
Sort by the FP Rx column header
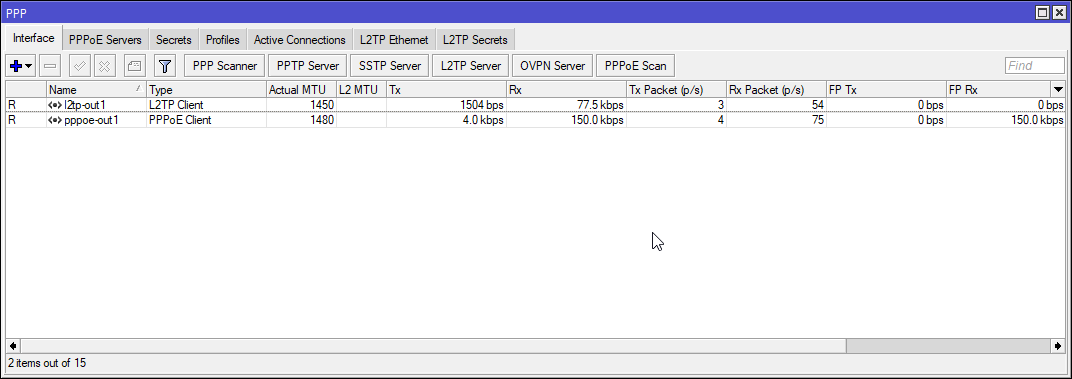click(x=998, y=90)
